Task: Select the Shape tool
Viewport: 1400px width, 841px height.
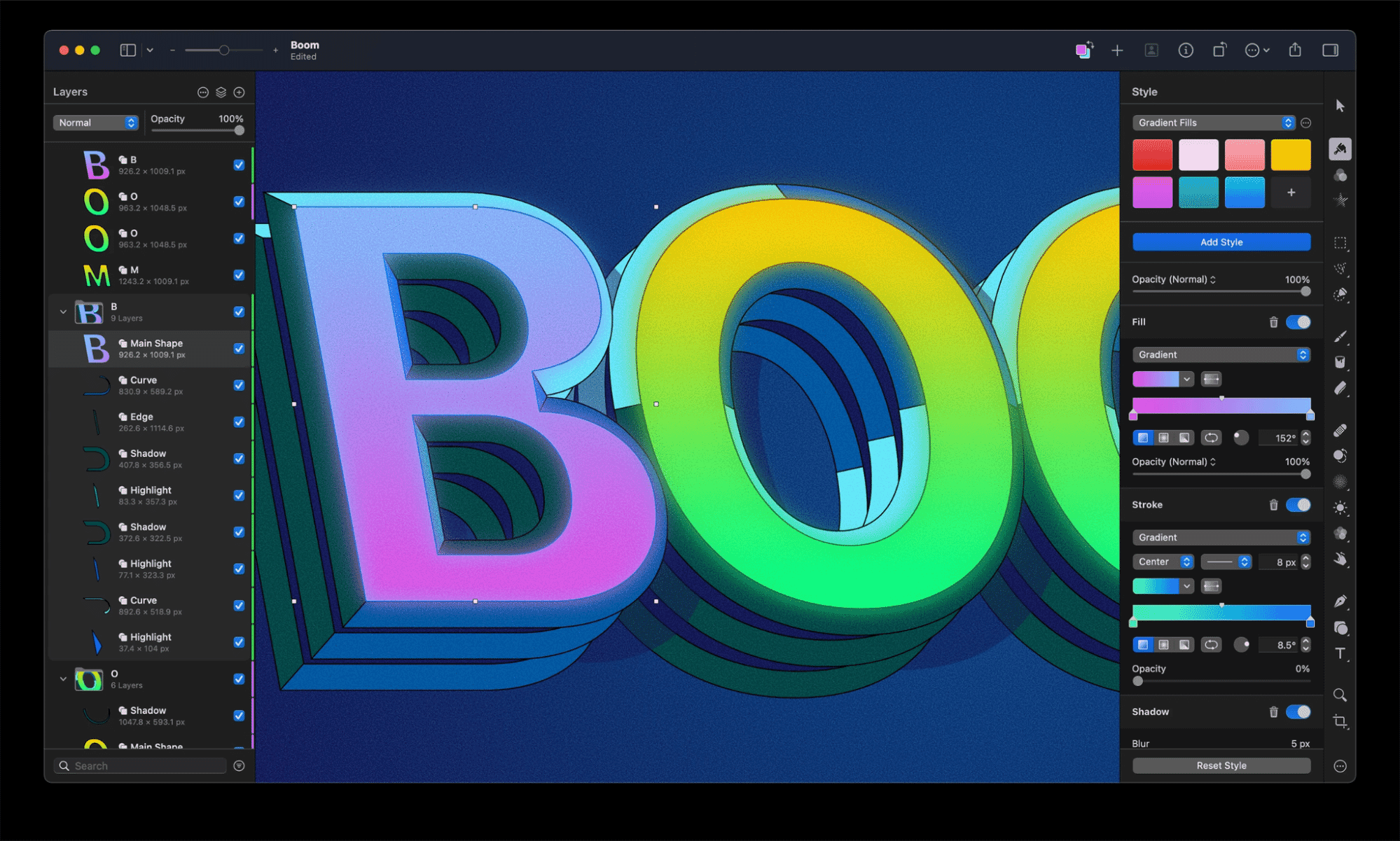Action: (x=1340, y=628)
